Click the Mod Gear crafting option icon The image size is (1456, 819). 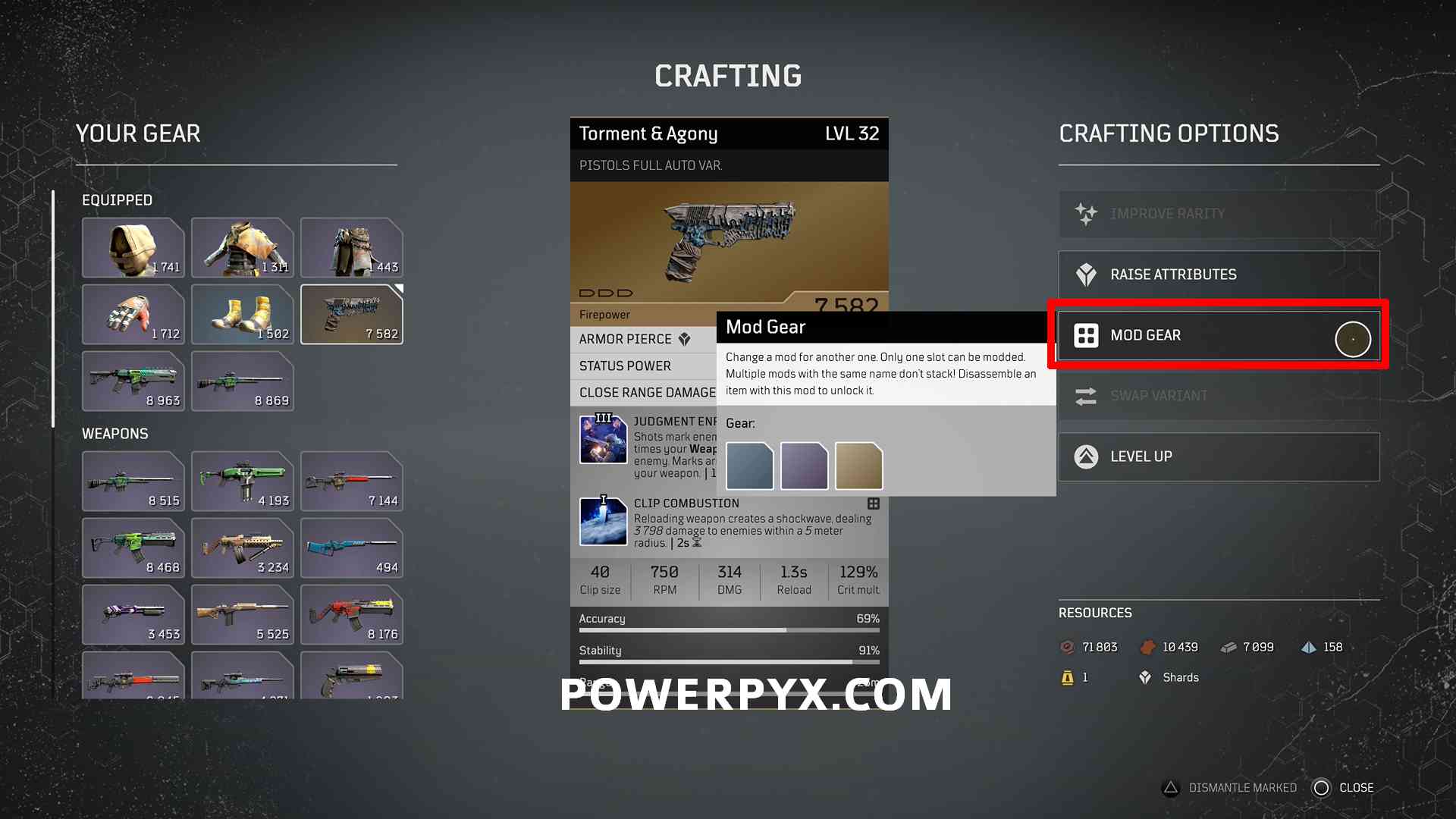[x=1086, y=334]
